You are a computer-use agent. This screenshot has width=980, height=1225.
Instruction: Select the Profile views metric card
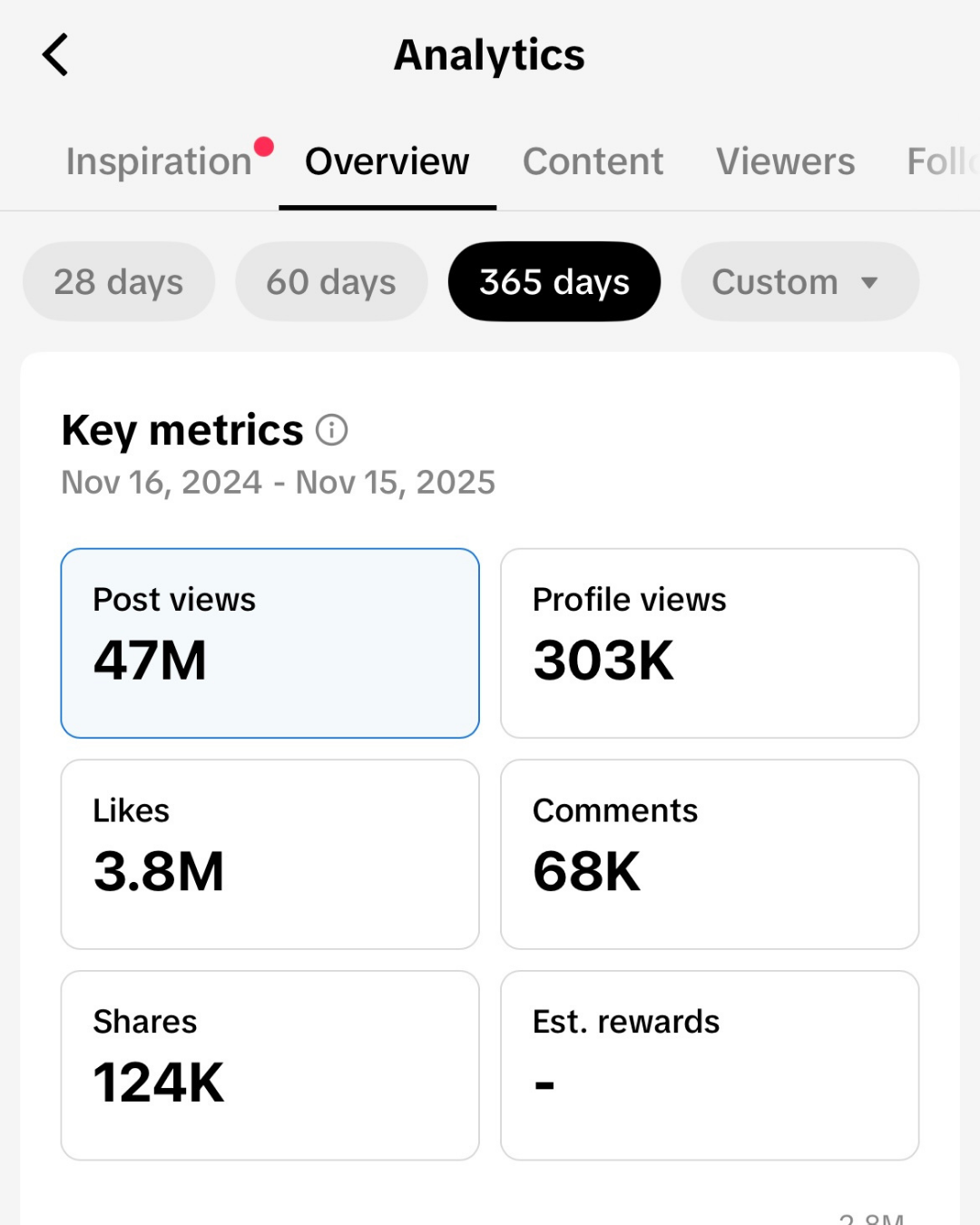[709, 642]
